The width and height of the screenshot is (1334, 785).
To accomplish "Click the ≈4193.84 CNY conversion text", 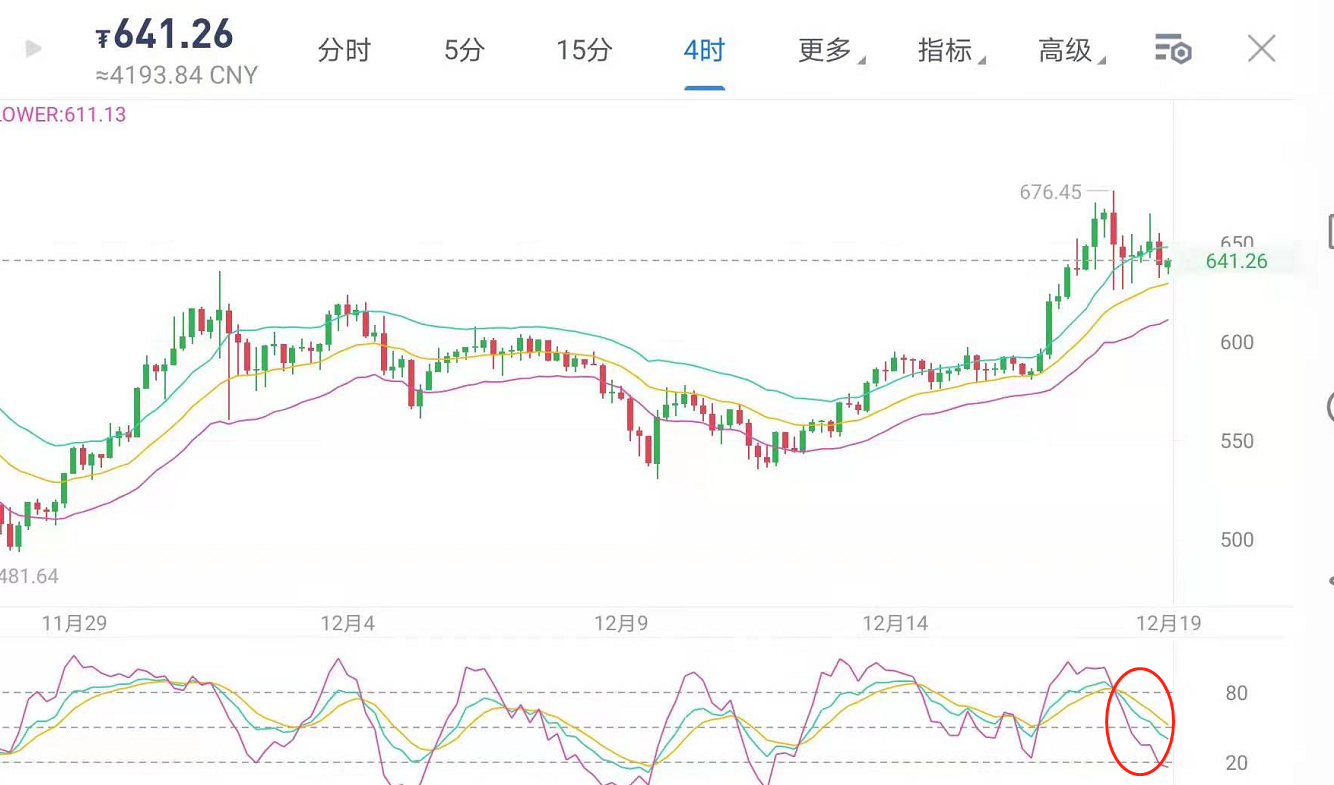I will pyautogui.click(x=176, y=75).
